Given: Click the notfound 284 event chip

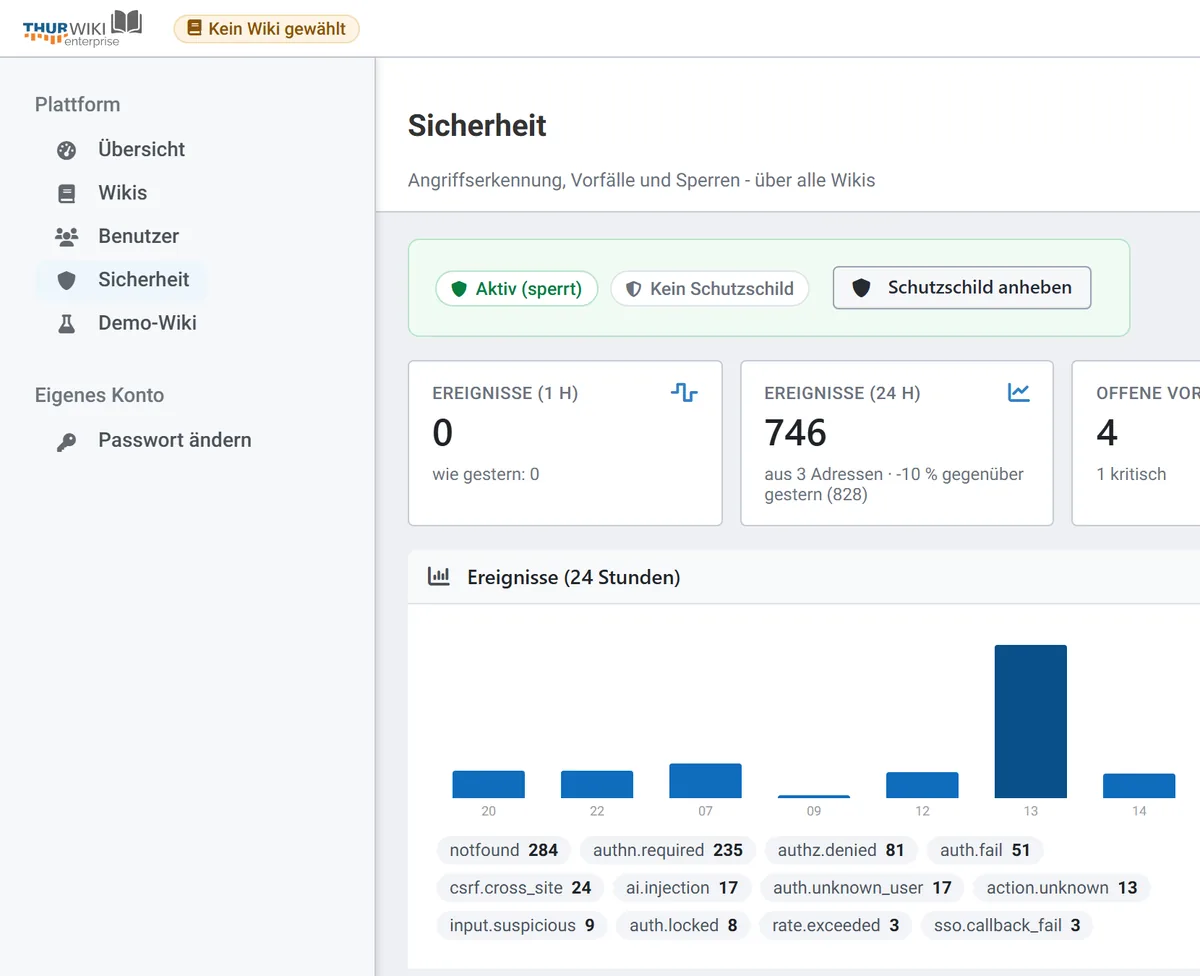Looking at the screenshot, I should point(504,851).
